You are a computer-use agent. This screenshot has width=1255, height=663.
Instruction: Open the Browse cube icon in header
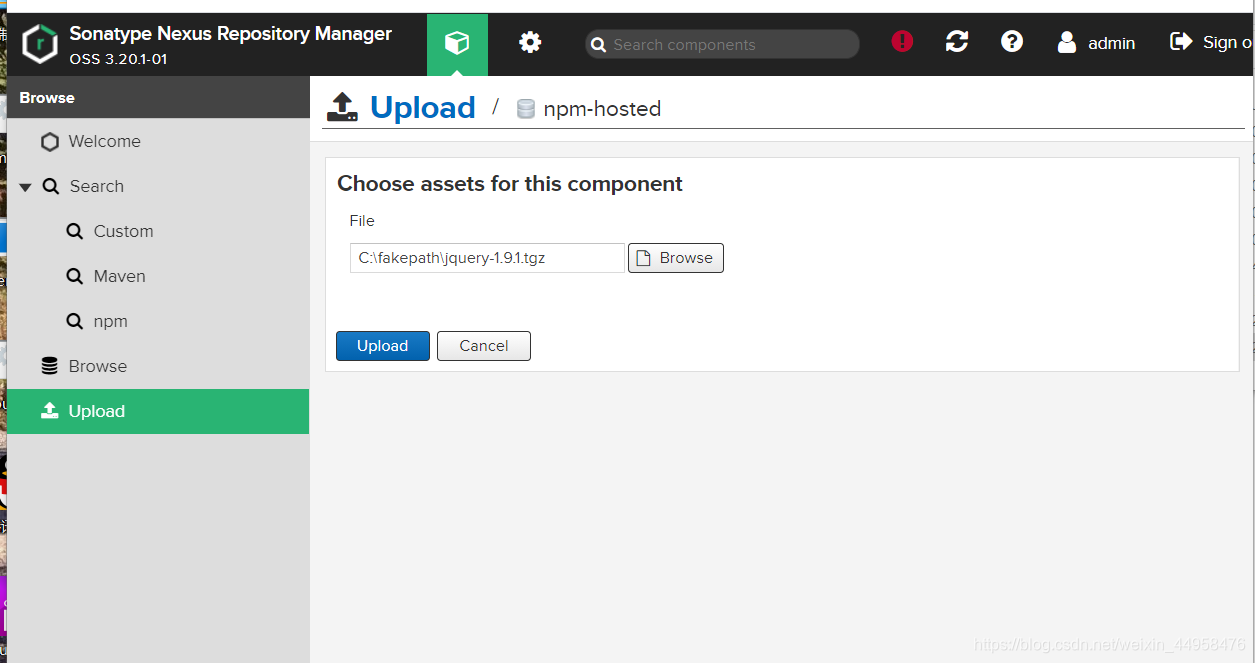point(457,43)
